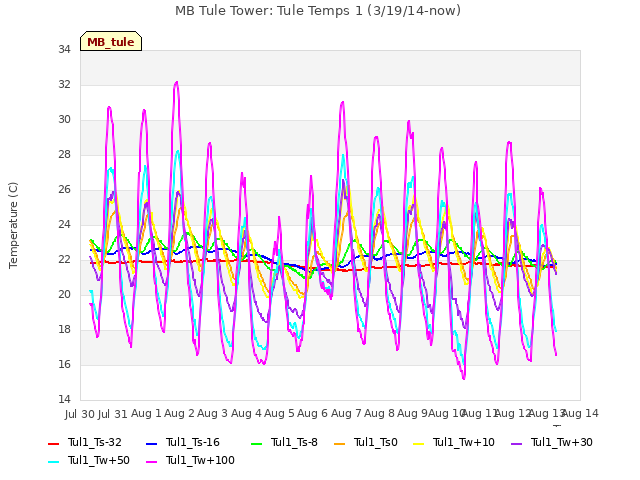Click the Aug 8 date label

click(380, 414)
